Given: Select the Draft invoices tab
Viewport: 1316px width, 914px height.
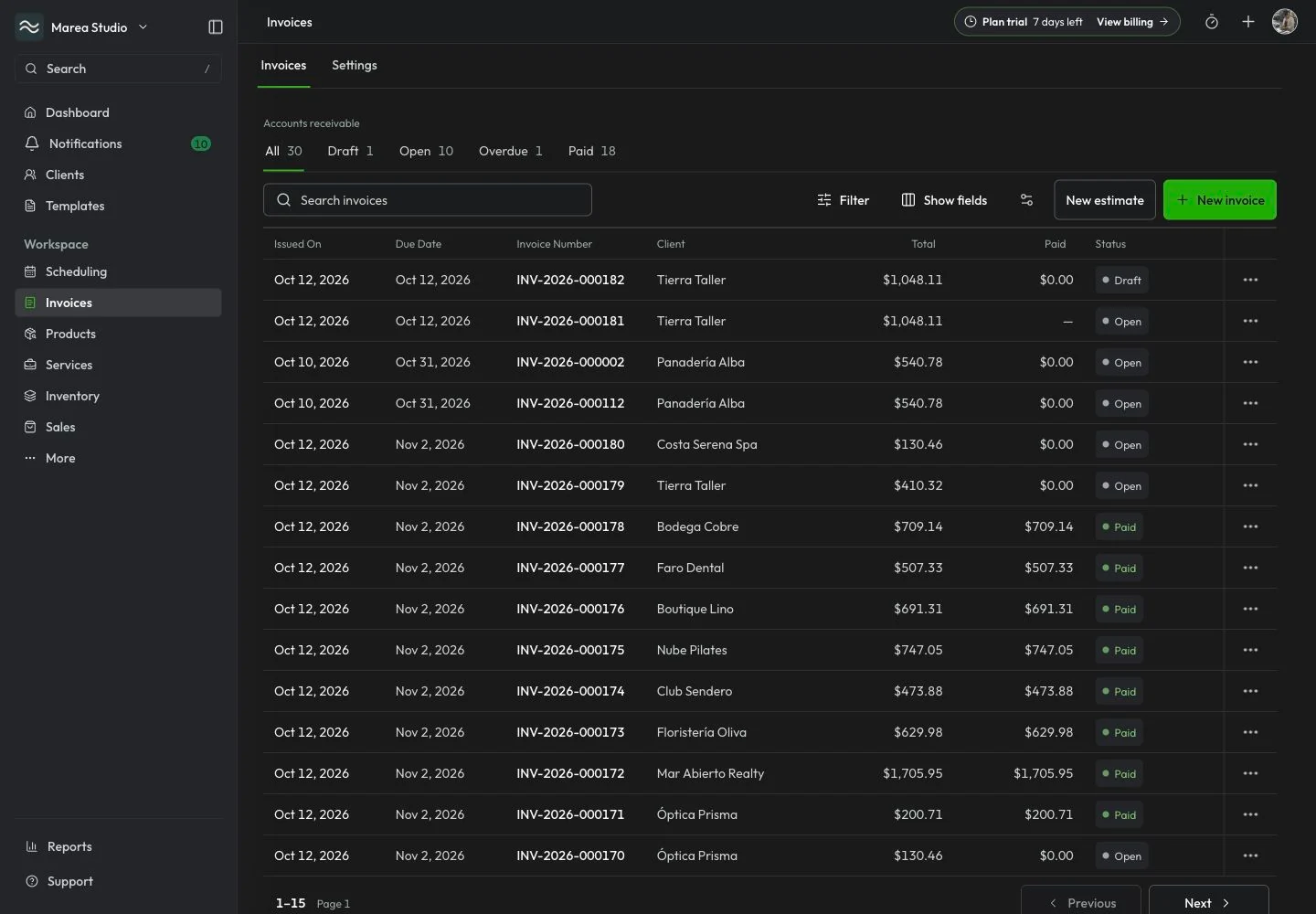Looking at the screenshot, I should (x=350, y=152).
